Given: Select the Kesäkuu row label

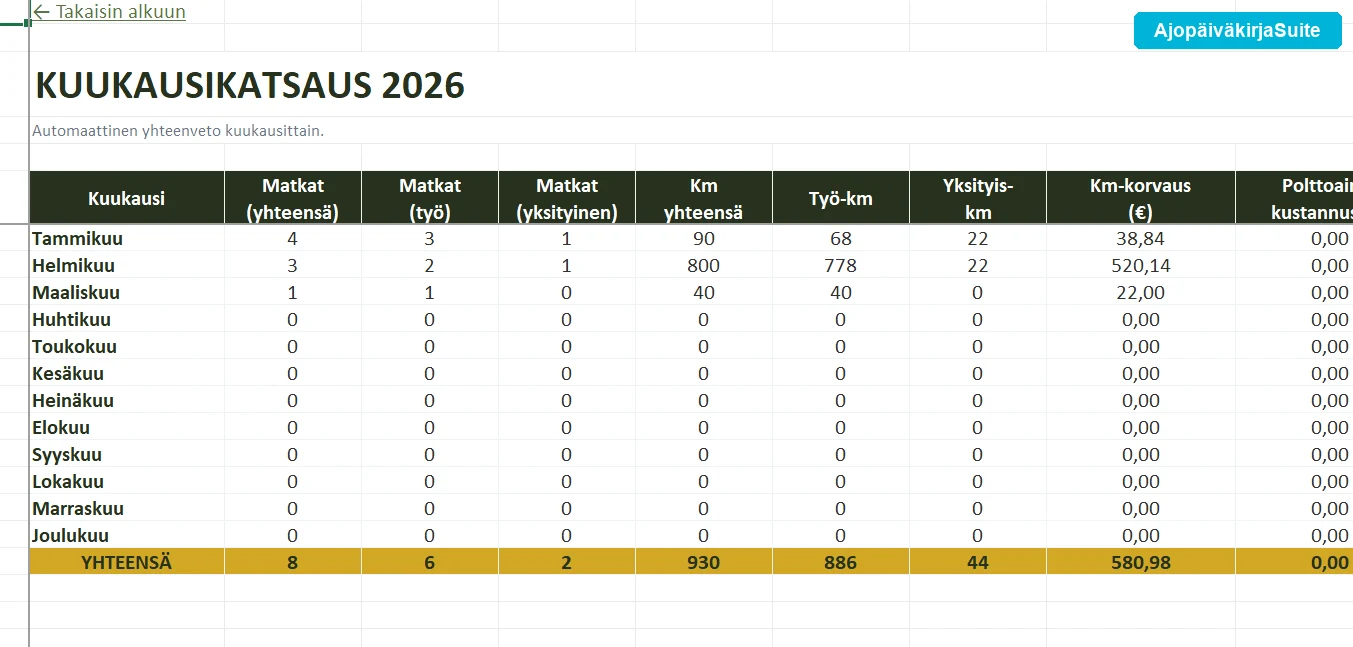Looking at the screenshot, I should tap(68, 374).
